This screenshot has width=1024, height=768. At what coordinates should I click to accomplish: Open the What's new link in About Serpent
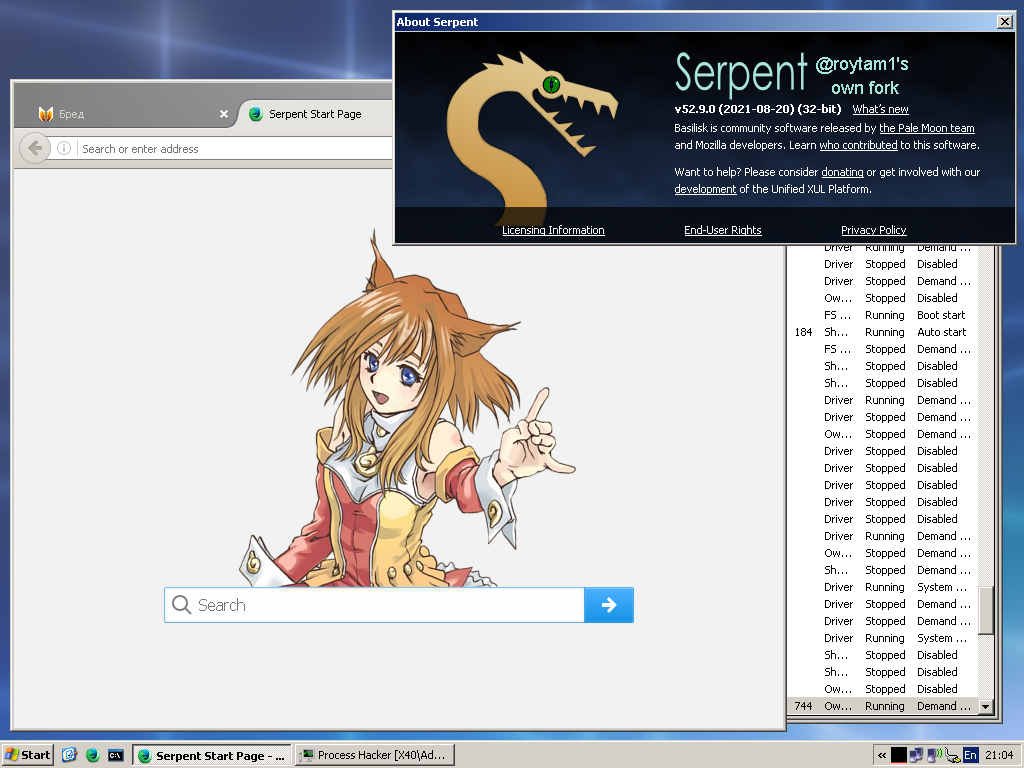coord(880,109)
